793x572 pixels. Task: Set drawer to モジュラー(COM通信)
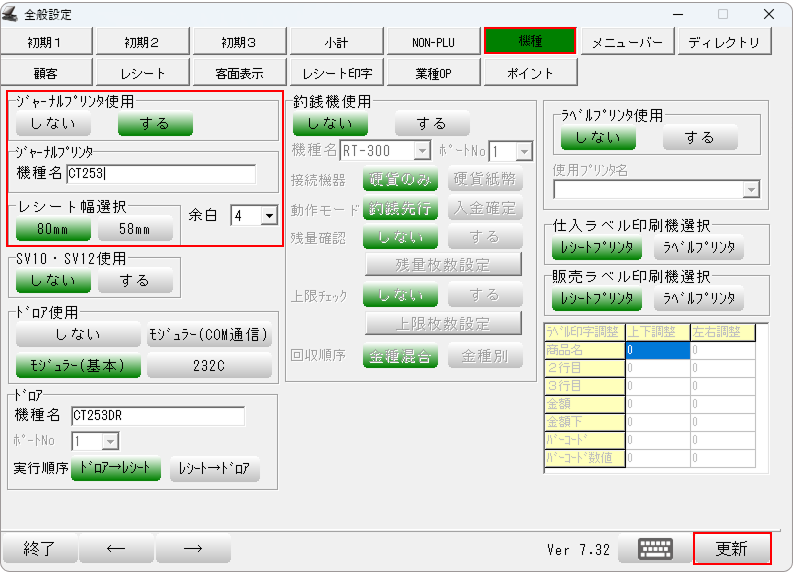[x=209, y=335]
